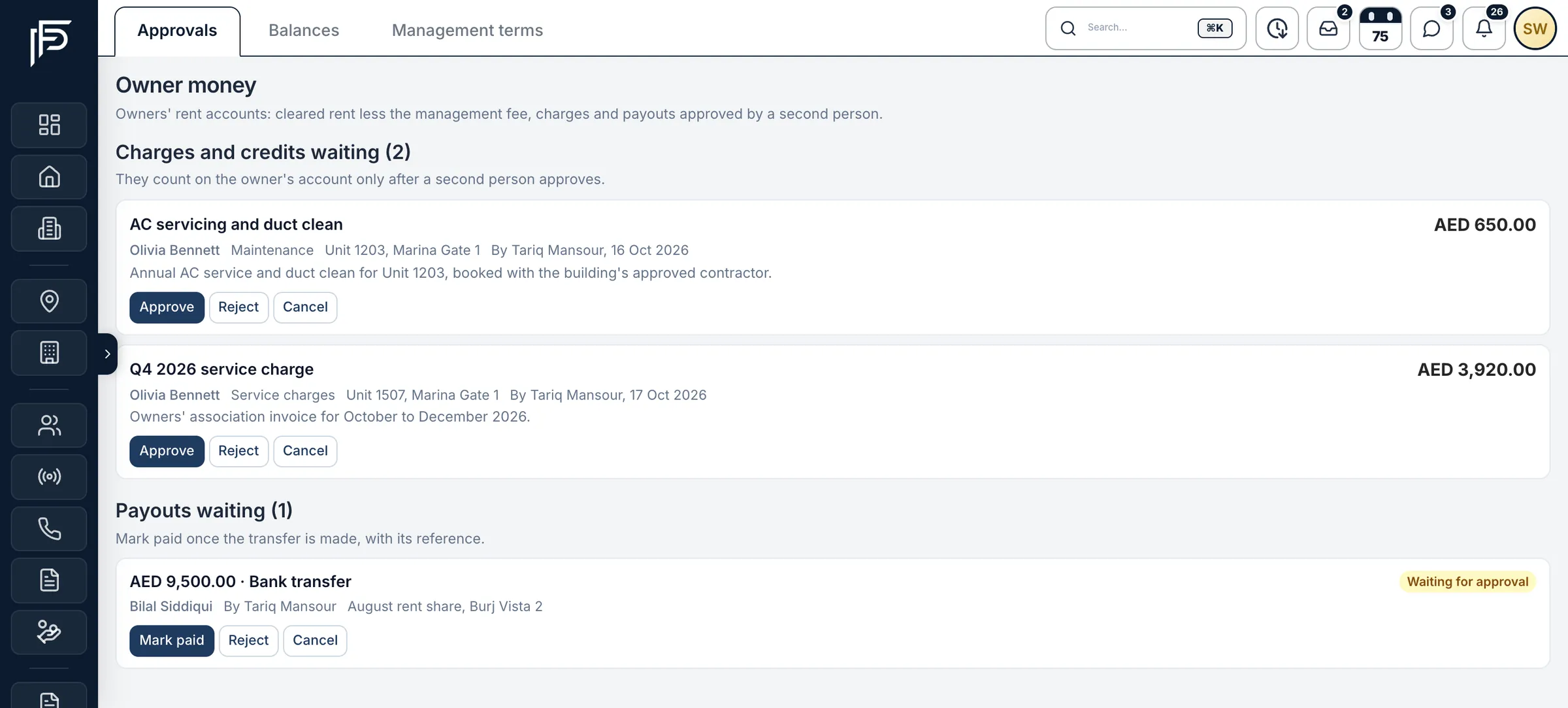Click the Payouts waiting (1) heading
Image resolution: width=1568 pixels, height=708 pixels.
click(x=204, y=511)
